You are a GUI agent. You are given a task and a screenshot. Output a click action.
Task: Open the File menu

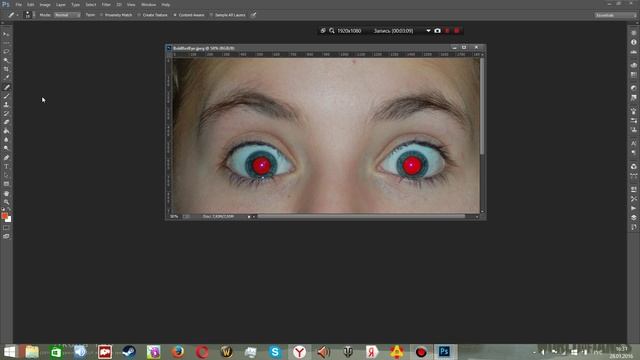coord(18,4)
